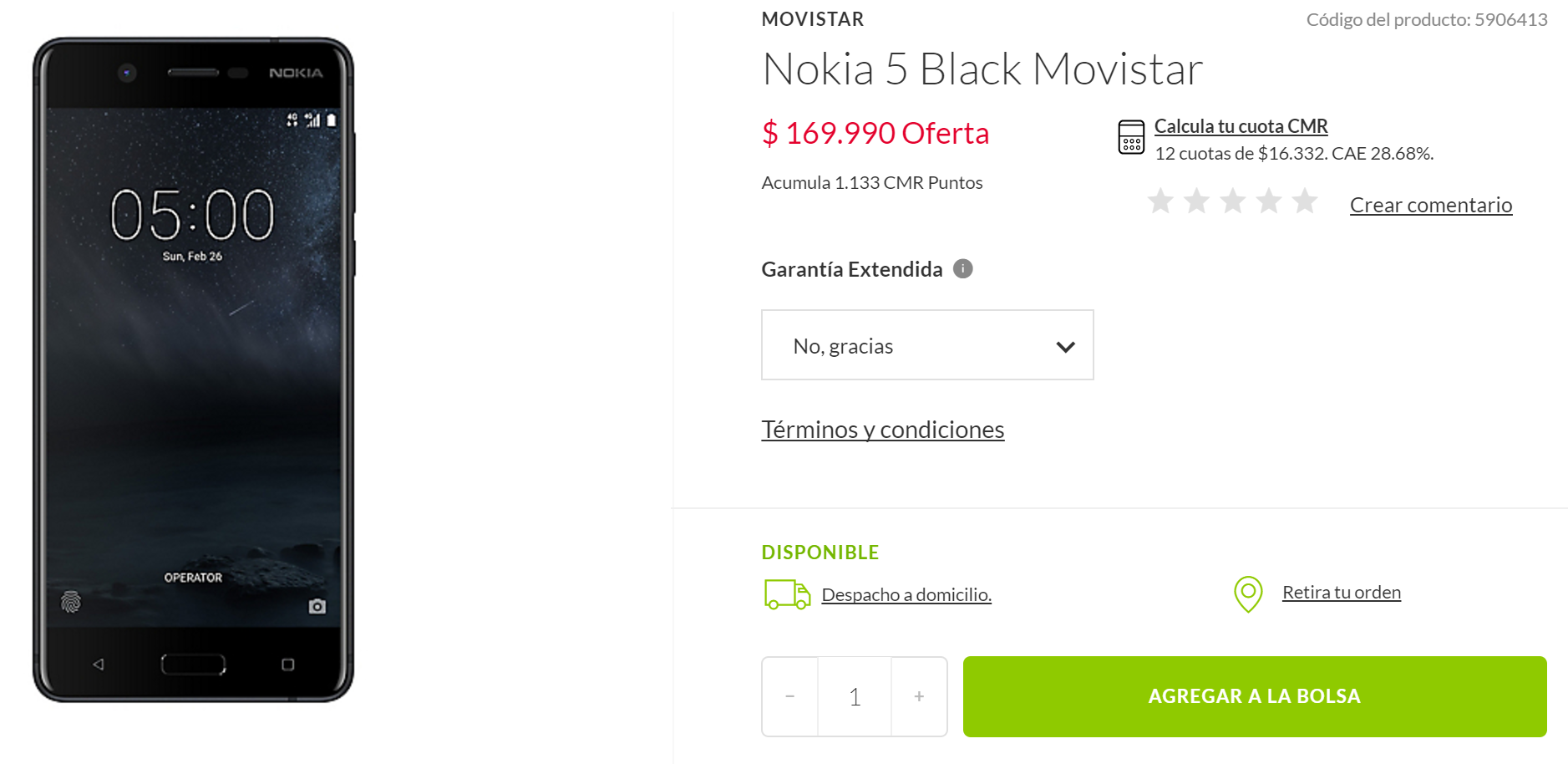Rate product with the first star
This screenshot has height=764, width=1568.
(x=1160, y=201)
